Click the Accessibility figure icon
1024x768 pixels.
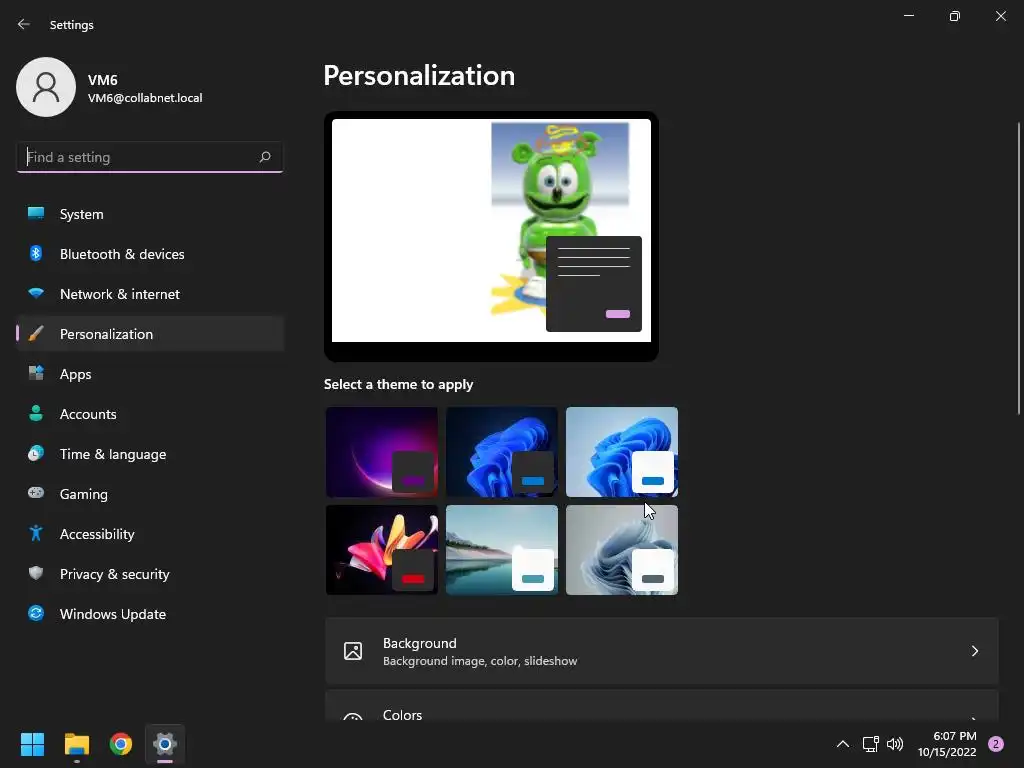pos(36,534)
